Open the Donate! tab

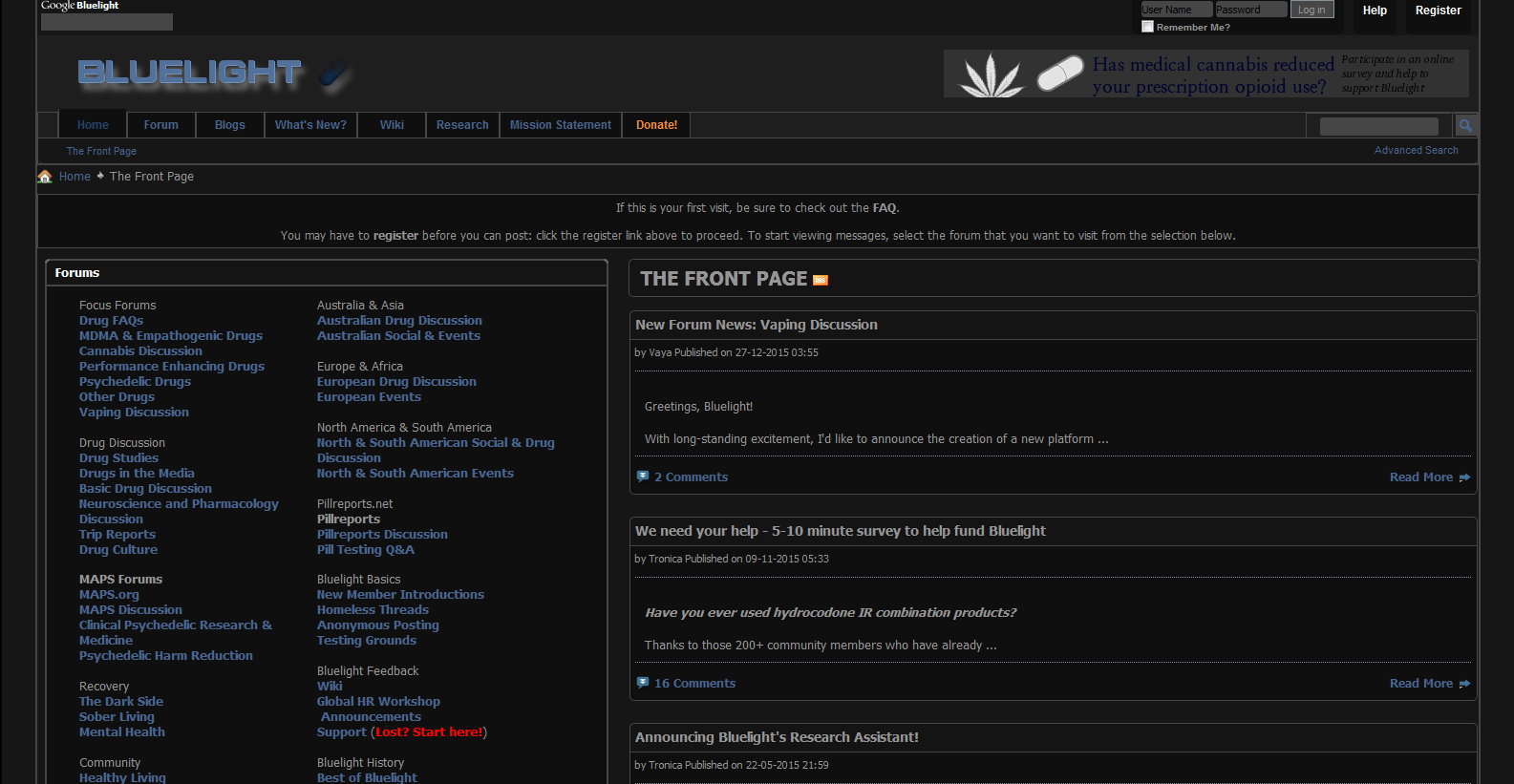coord(657,125)
